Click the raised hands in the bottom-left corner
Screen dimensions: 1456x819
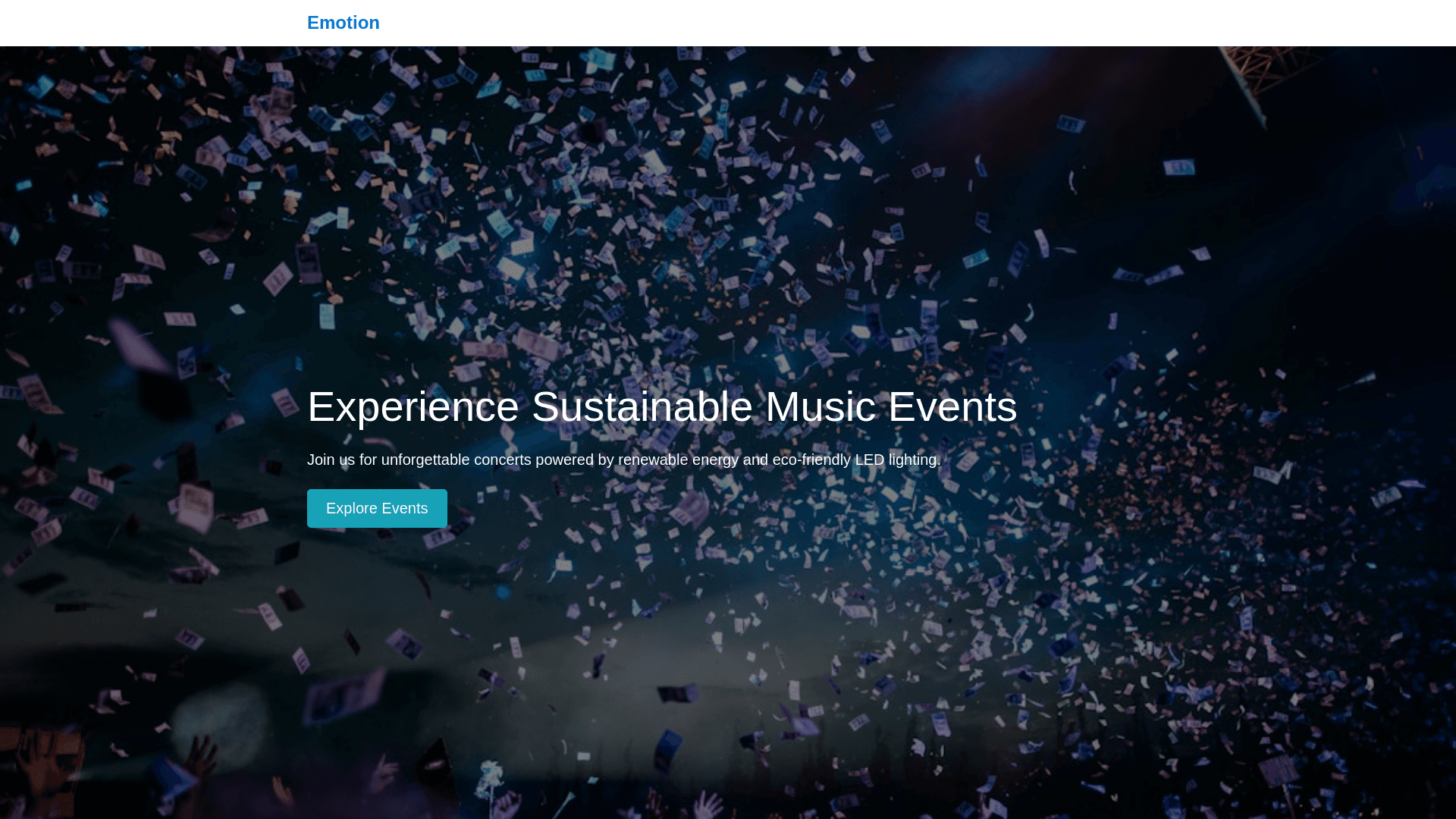point(42,766)
